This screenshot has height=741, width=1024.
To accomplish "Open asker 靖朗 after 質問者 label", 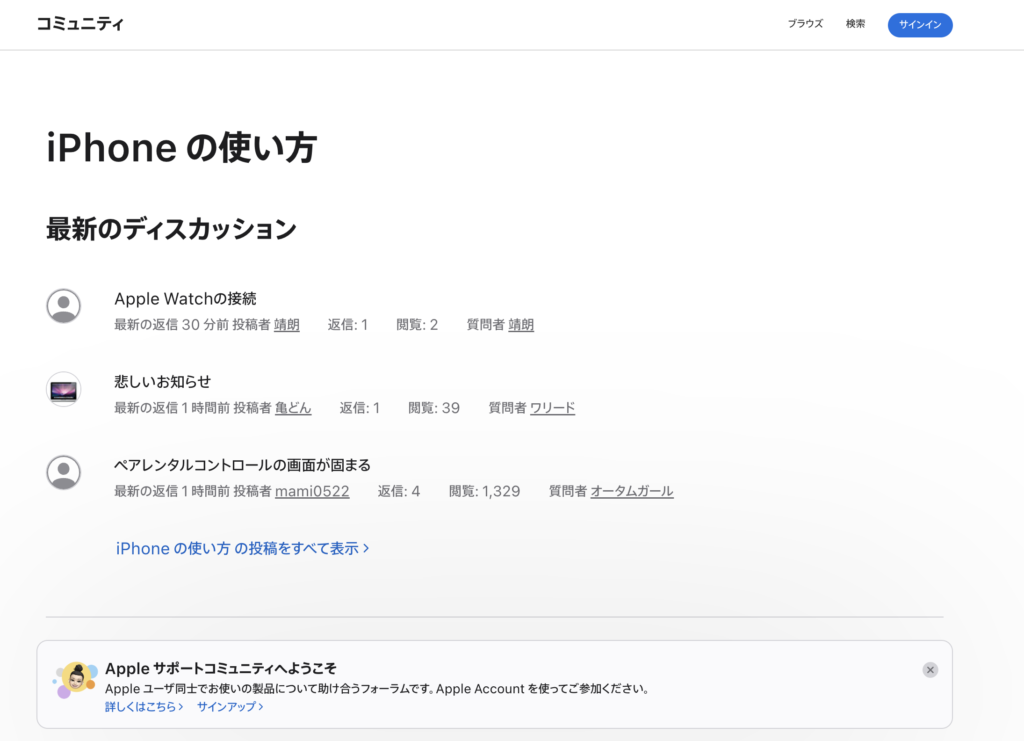I will 521,324.
